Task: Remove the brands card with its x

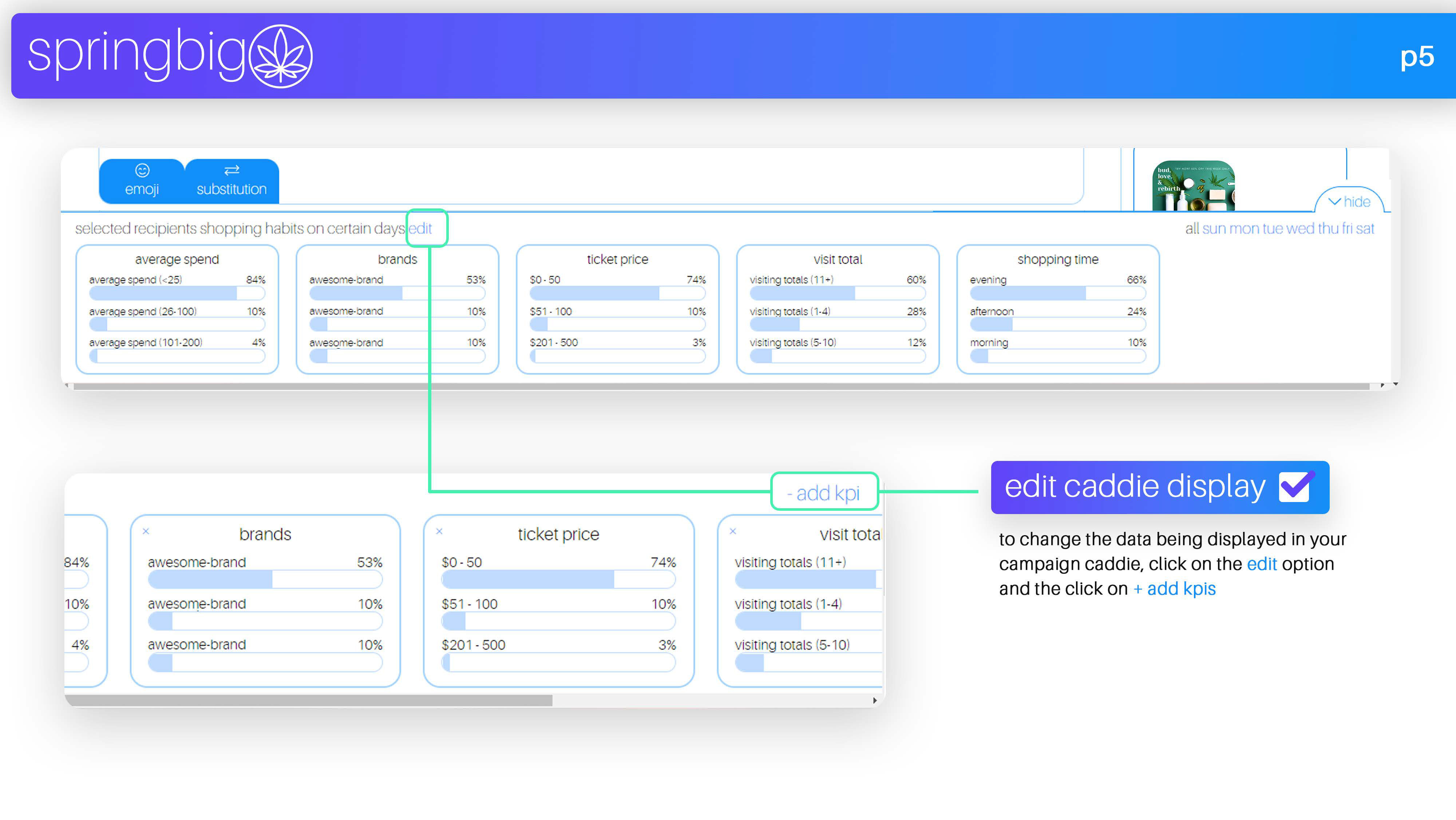Action: 146,531
